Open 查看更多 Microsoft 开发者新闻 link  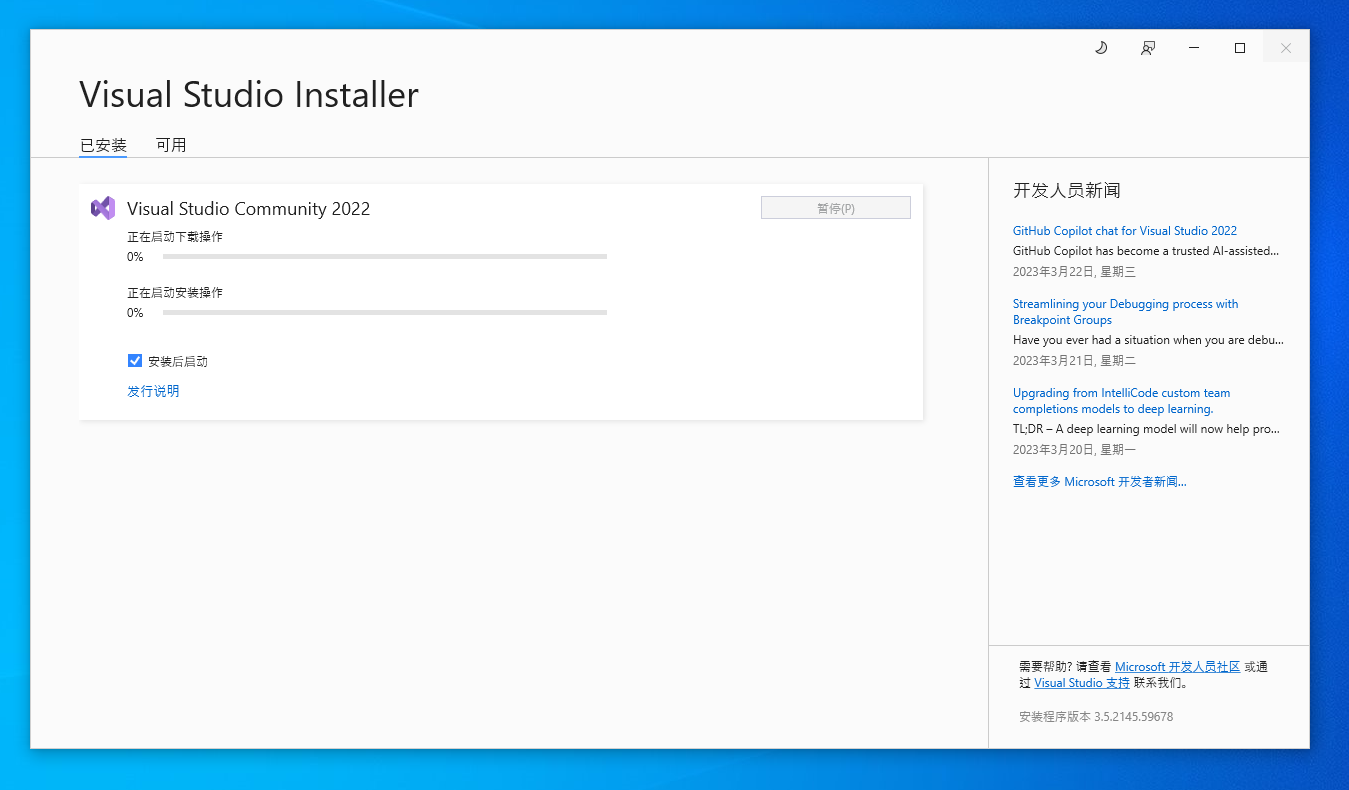[1099, 481]
